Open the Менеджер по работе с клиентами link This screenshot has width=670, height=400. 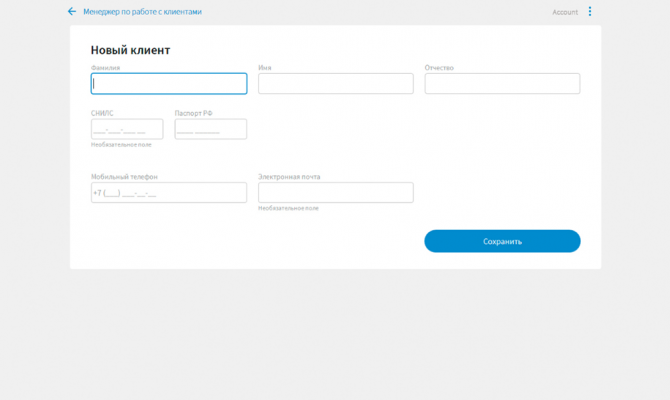coord(142,12)
